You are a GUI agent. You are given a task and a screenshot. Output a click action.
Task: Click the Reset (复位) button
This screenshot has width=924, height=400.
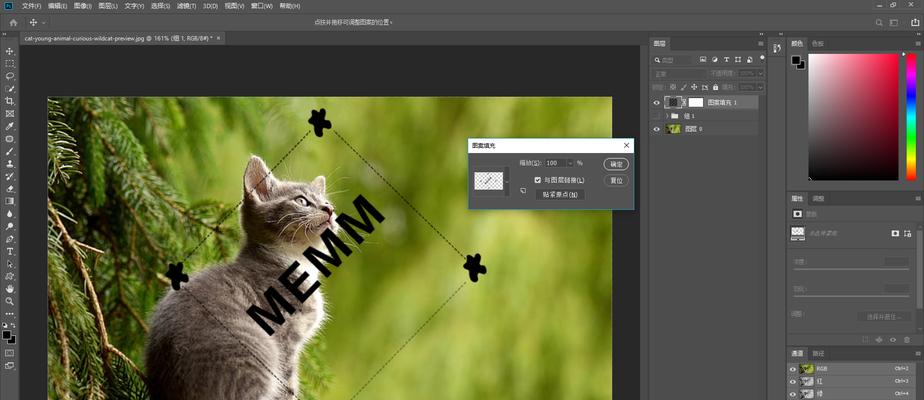tap(616, 180)
